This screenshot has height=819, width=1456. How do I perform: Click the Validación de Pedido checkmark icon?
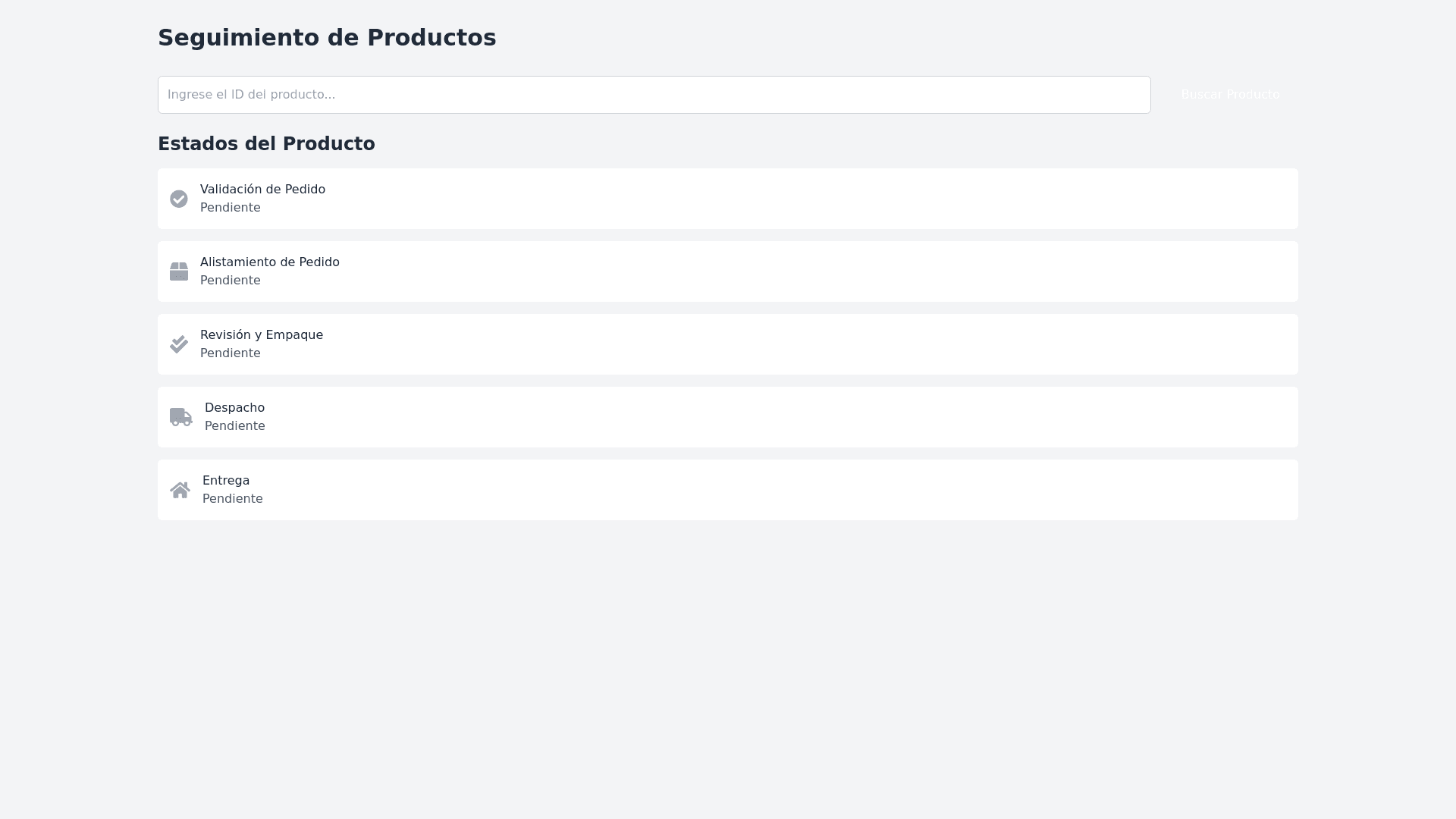point(179,199)
